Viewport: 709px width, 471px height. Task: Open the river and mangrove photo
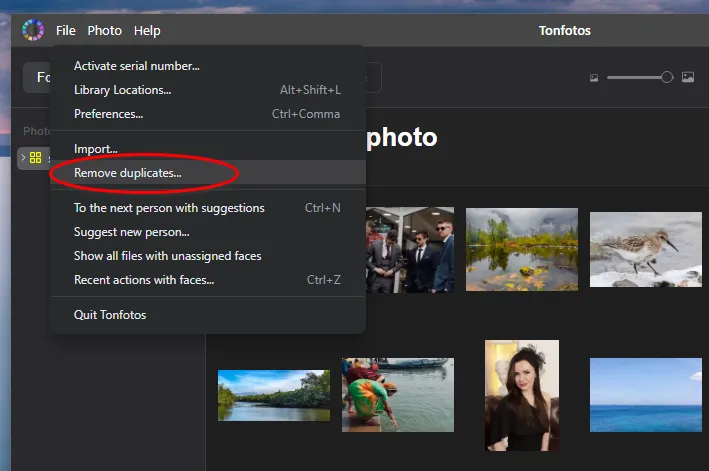[x=274, y=396]
